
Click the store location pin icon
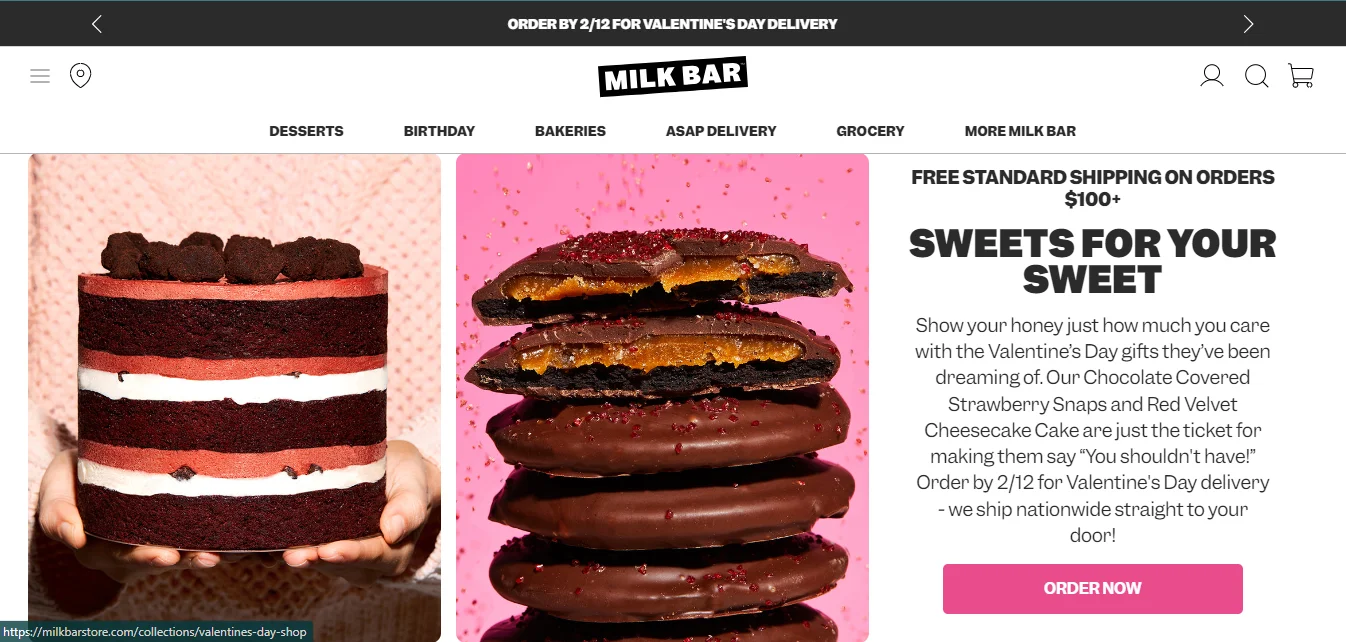pyautogui.click(x=81, y=76)
